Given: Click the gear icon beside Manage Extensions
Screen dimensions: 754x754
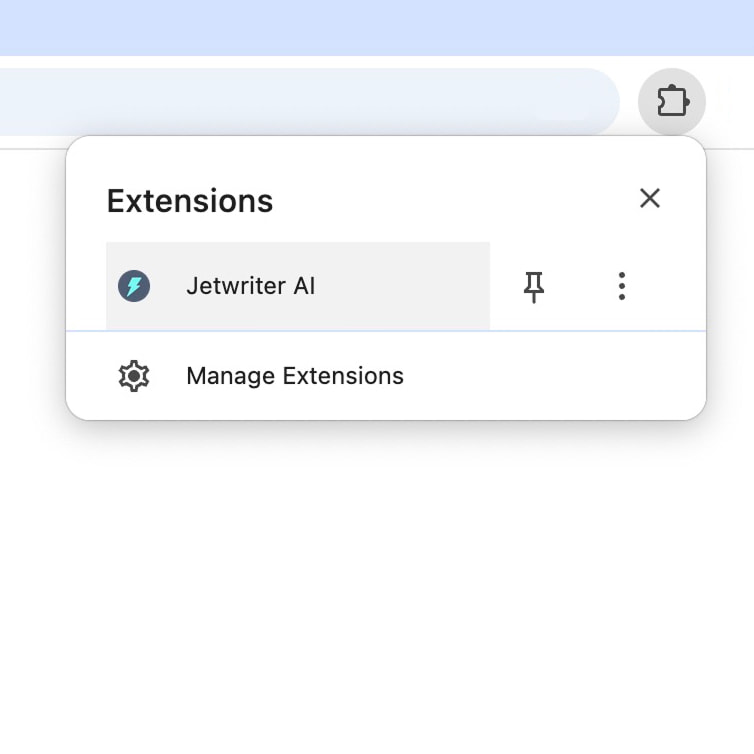Looking at the screenshot, I should [134, 376].
